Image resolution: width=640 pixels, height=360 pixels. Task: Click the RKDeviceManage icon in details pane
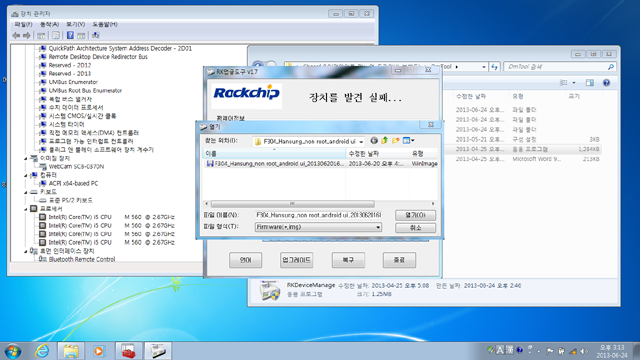click(270, 290)
